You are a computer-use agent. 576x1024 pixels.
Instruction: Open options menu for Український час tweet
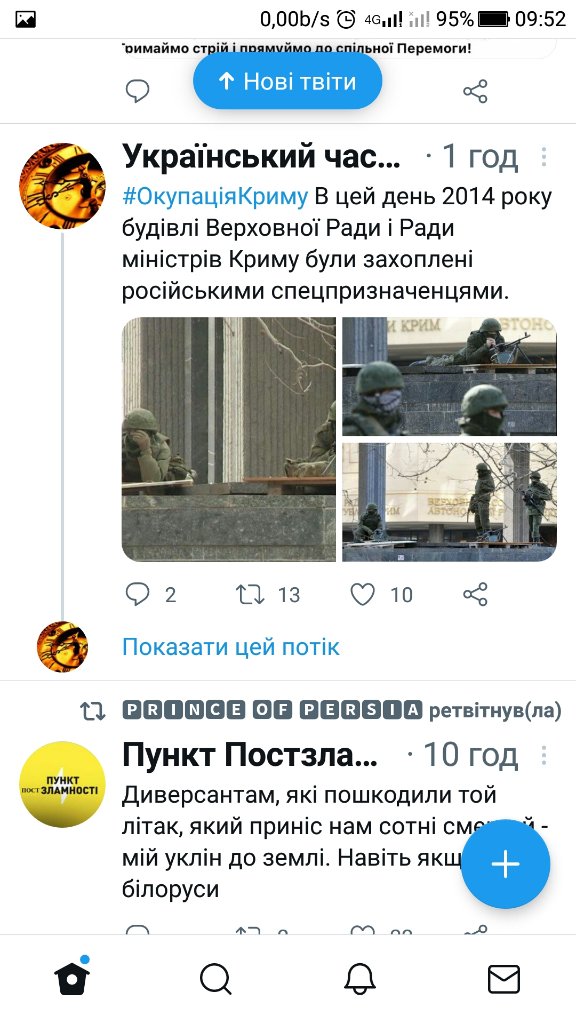tap(543, 157)
